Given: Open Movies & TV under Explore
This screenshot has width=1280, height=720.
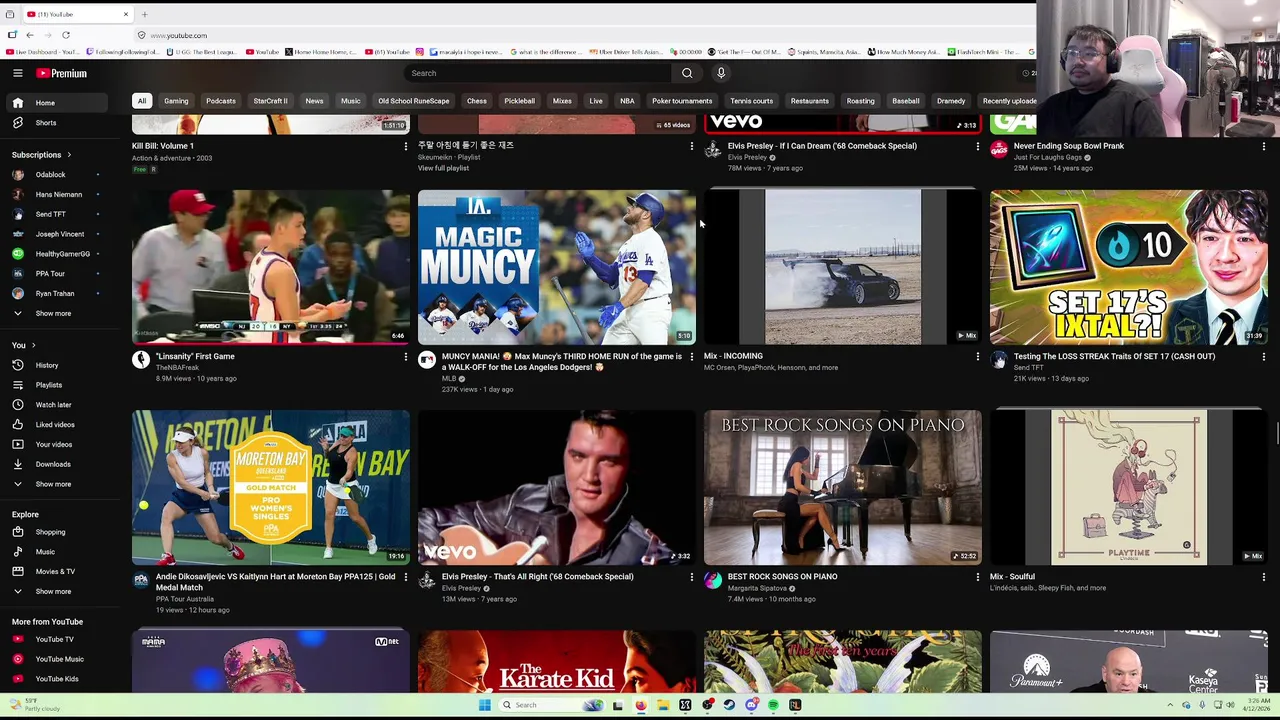Looking at the screenshot, I should (x=56, y=572).
